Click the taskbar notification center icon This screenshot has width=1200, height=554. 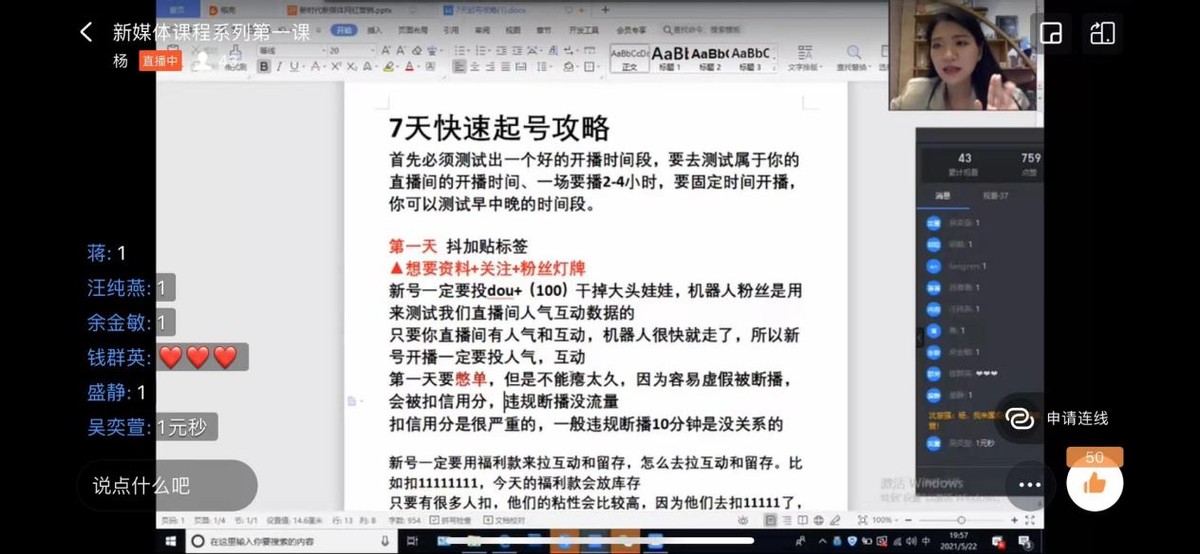(x=1024, y=541)
